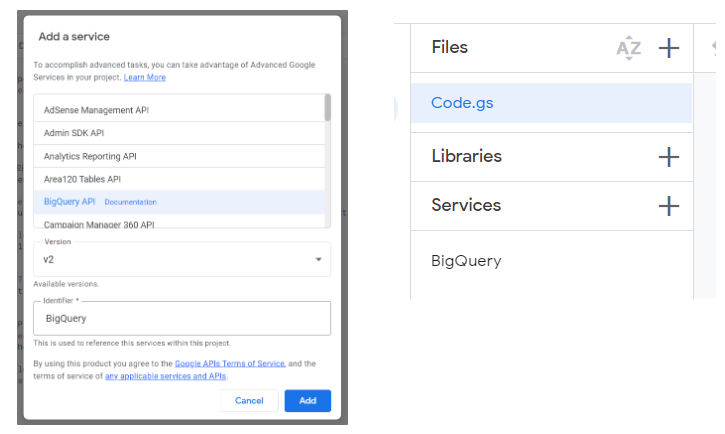Click the services list scrollbar thumb
725x434 pixels.
[x=327, y=107]
